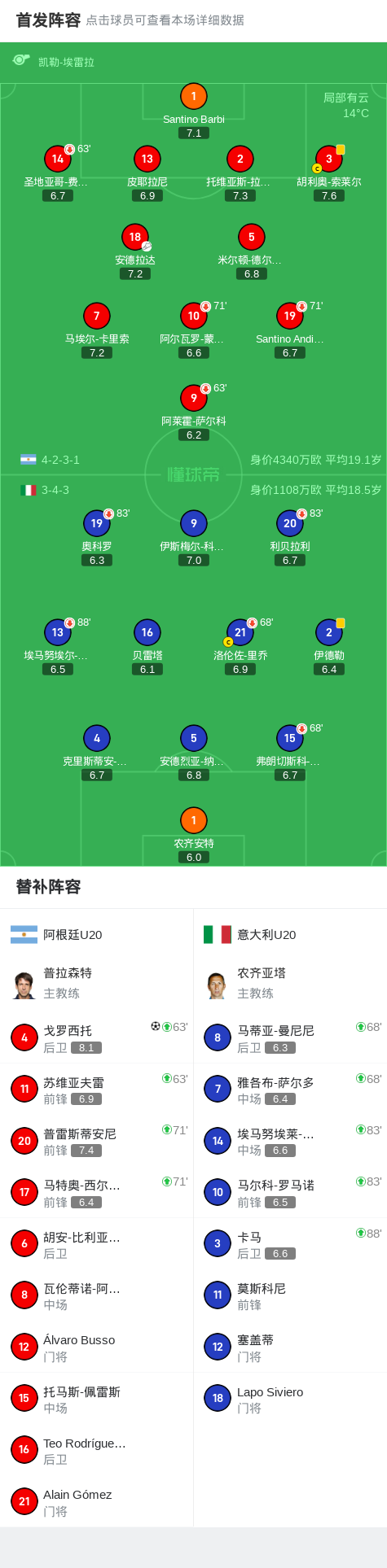This screenshot has height=1568, width=387.
Task: Click the referee whistle icon beside 凯勒-埃雷拉
Action: coord(21,60)
